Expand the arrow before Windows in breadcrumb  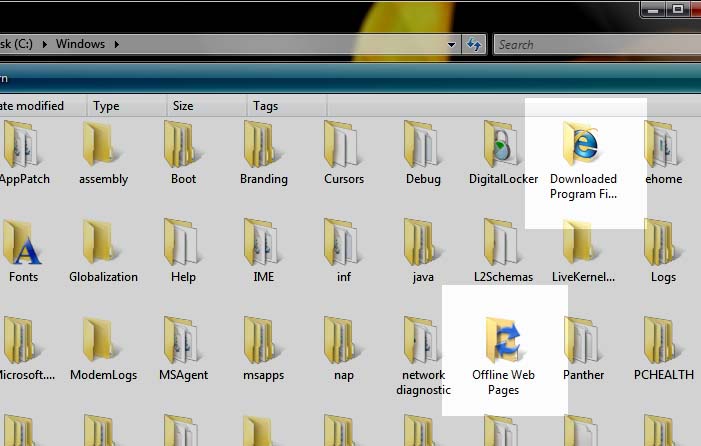tap(45, 44)
